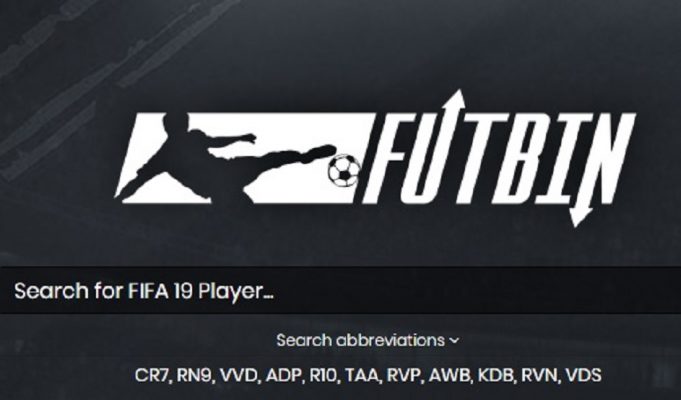Click the chevron next to Search abbreviations
Viewport: 681px width, 400px height.
click(x=454, y=341)
